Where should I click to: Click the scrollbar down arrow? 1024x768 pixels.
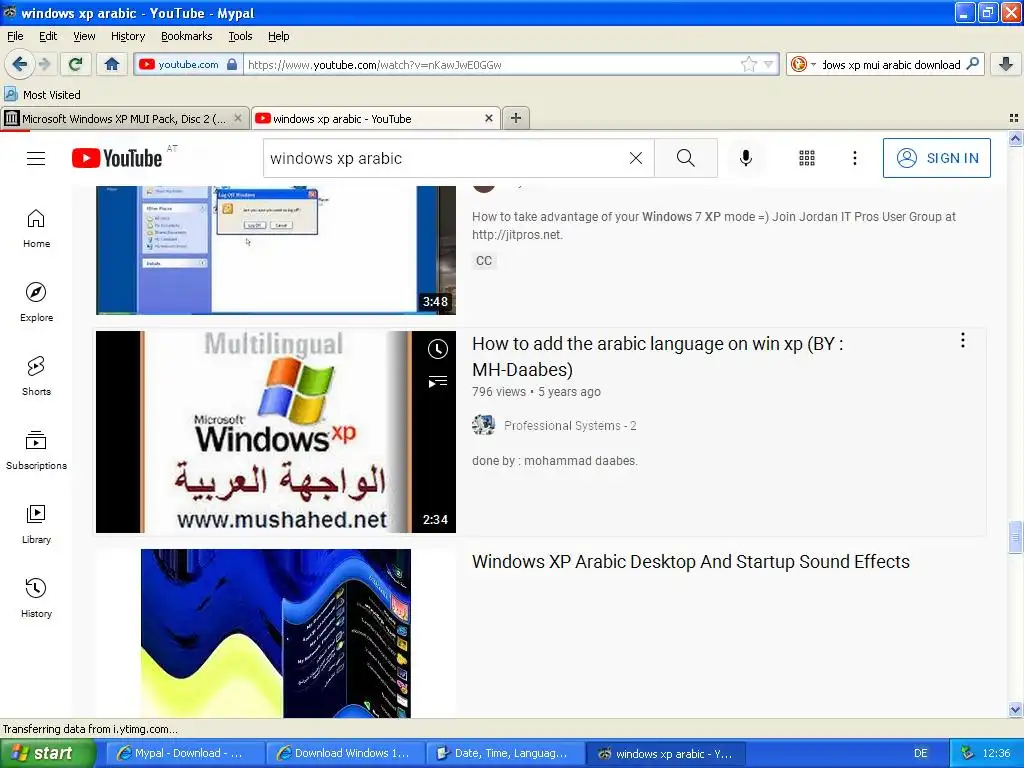pos(1015,710)
